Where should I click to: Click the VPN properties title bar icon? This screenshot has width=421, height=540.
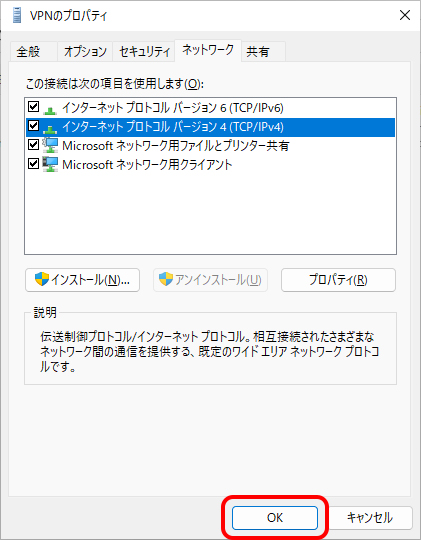[x=16, y=15]
